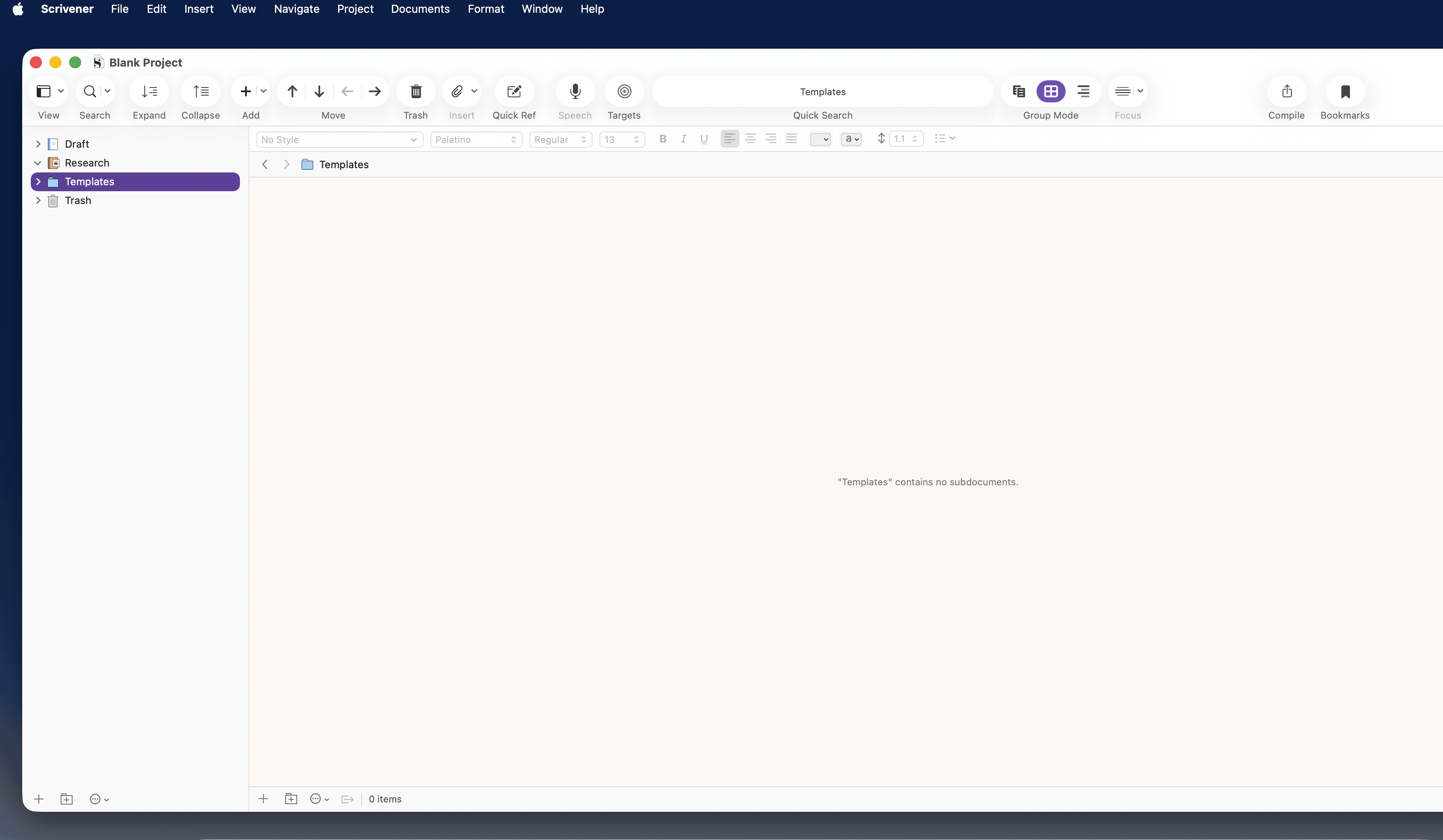Move item right with the right arrow

click(x=375, y=91)
